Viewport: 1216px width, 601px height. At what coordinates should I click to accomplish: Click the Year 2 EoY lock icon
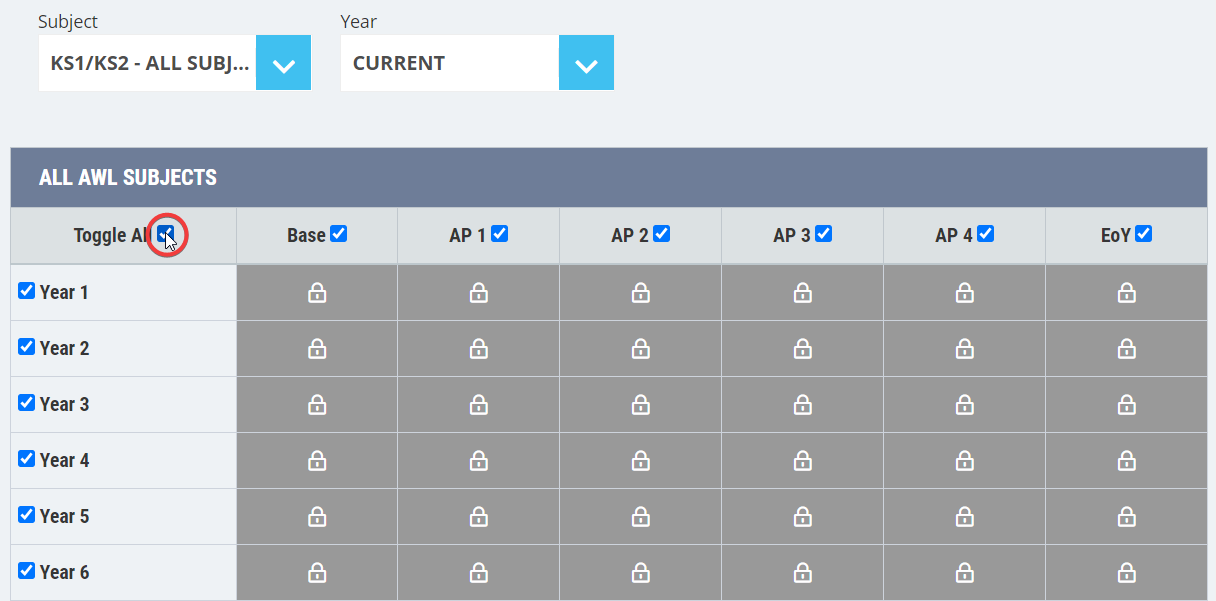point(1127,348)
